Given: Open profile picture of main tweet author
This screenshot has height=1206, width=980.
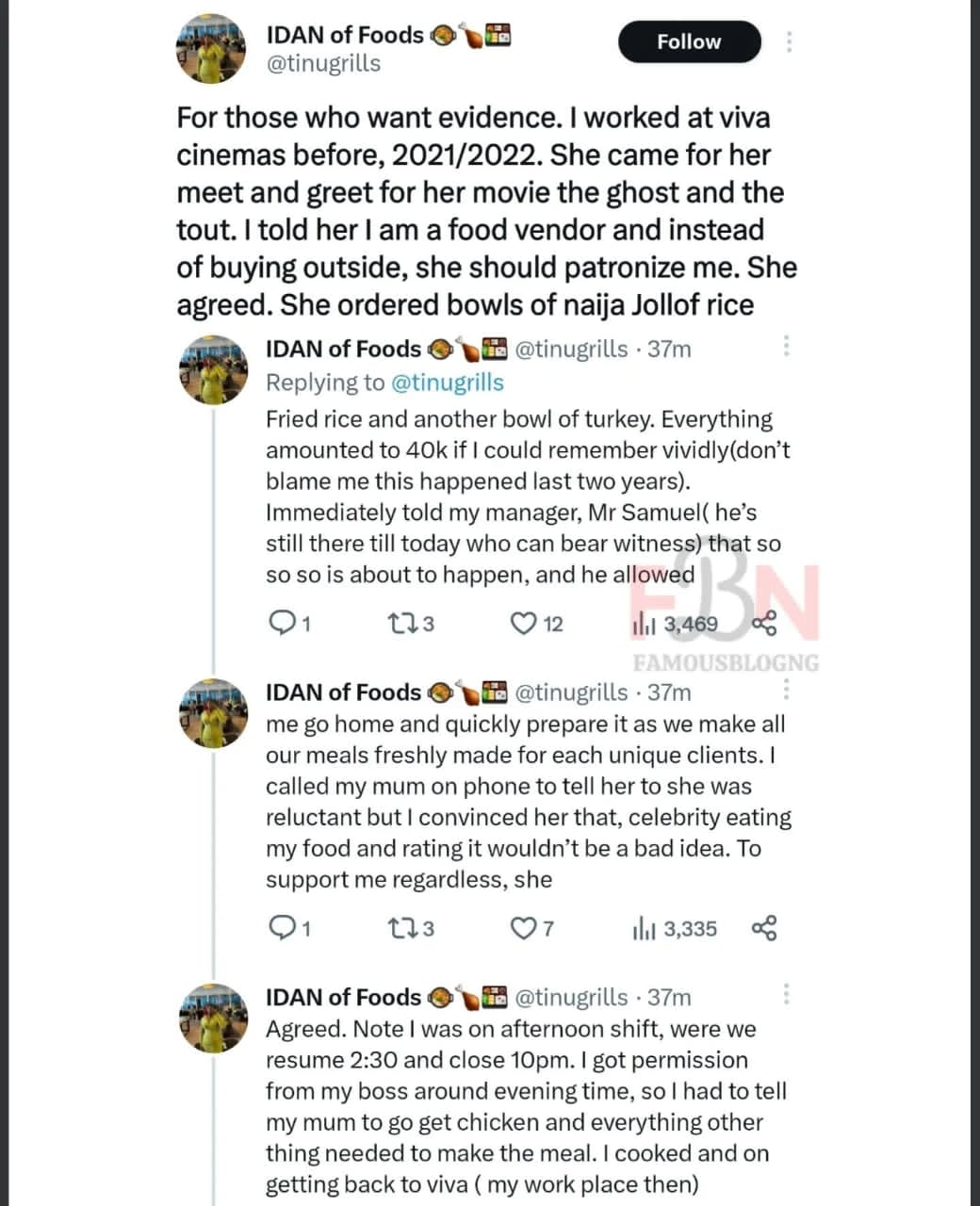Looking at the screenshot, I should [x=212, y=49].
